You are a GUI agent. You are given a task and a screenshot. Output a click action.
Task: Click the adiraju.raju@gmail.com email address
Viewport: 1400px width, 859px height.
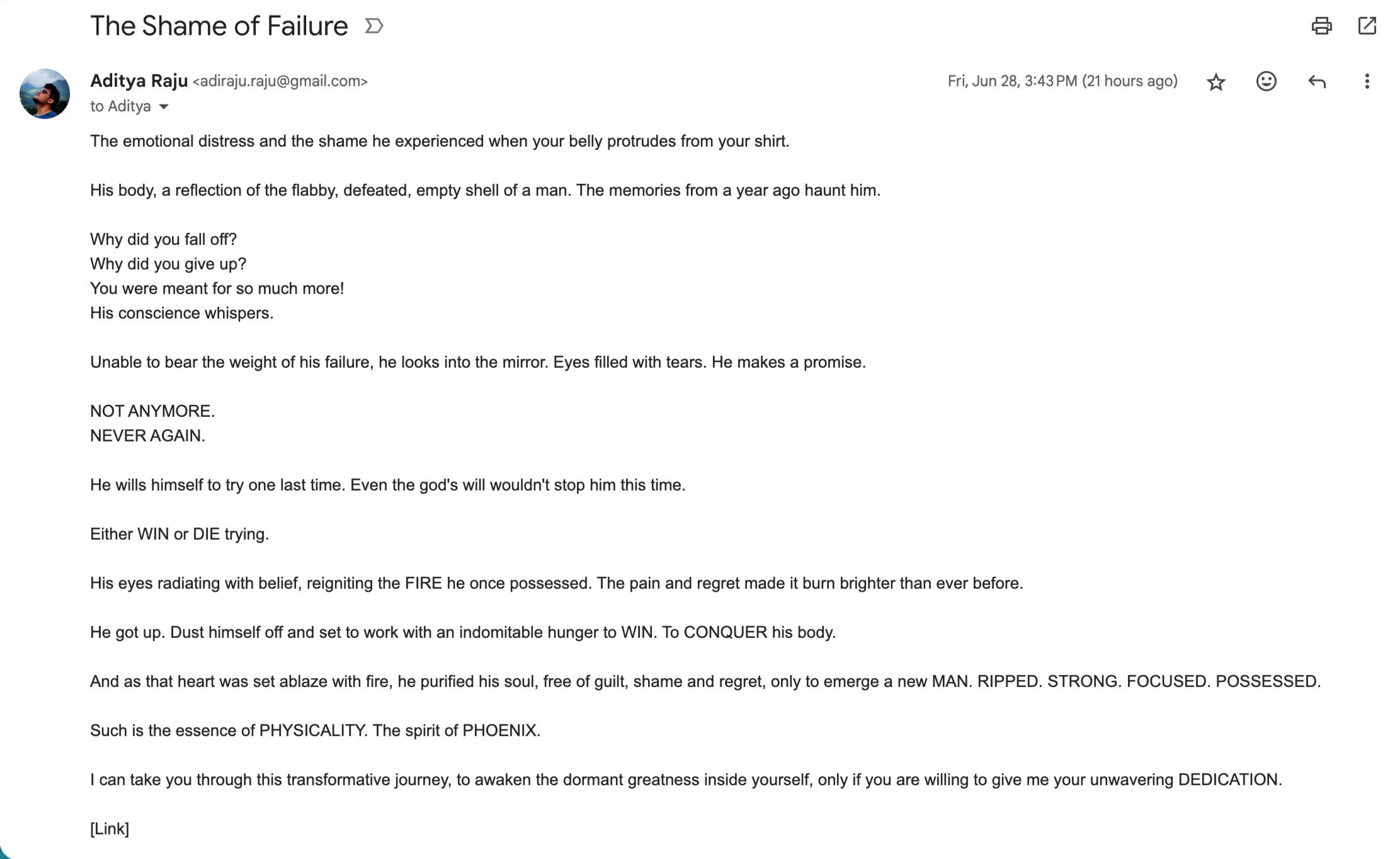click(x=280, y=81)
